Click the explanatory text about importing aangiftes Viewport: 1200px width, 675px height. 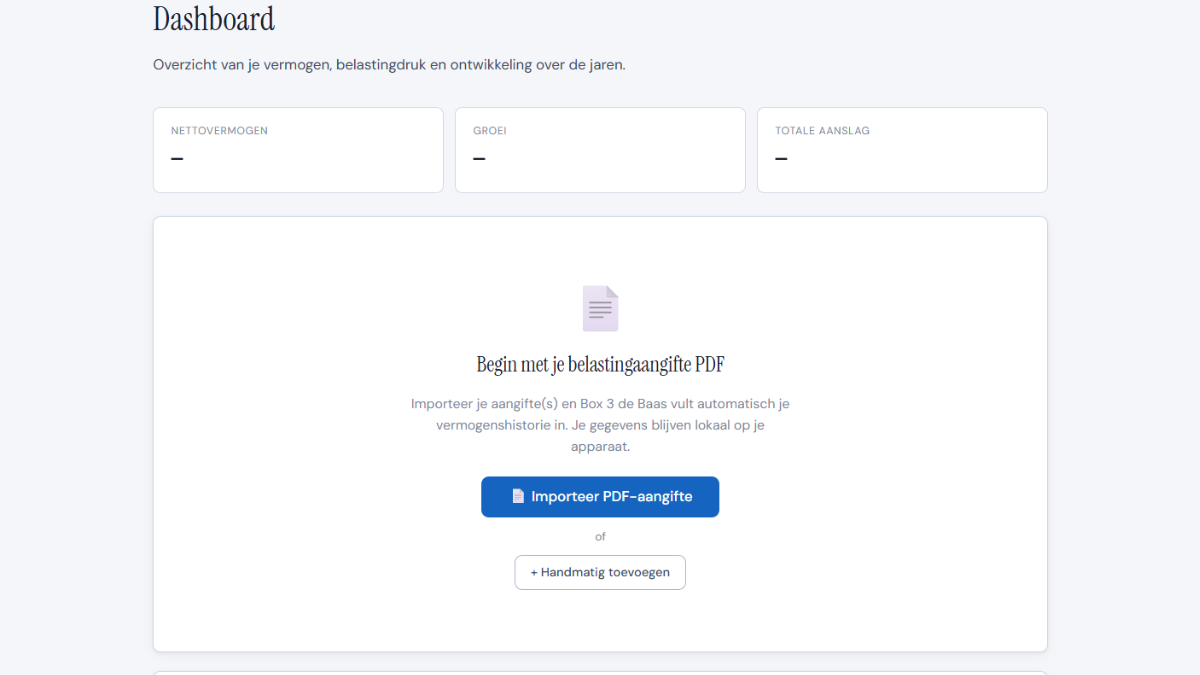click(x=600, y=424)
